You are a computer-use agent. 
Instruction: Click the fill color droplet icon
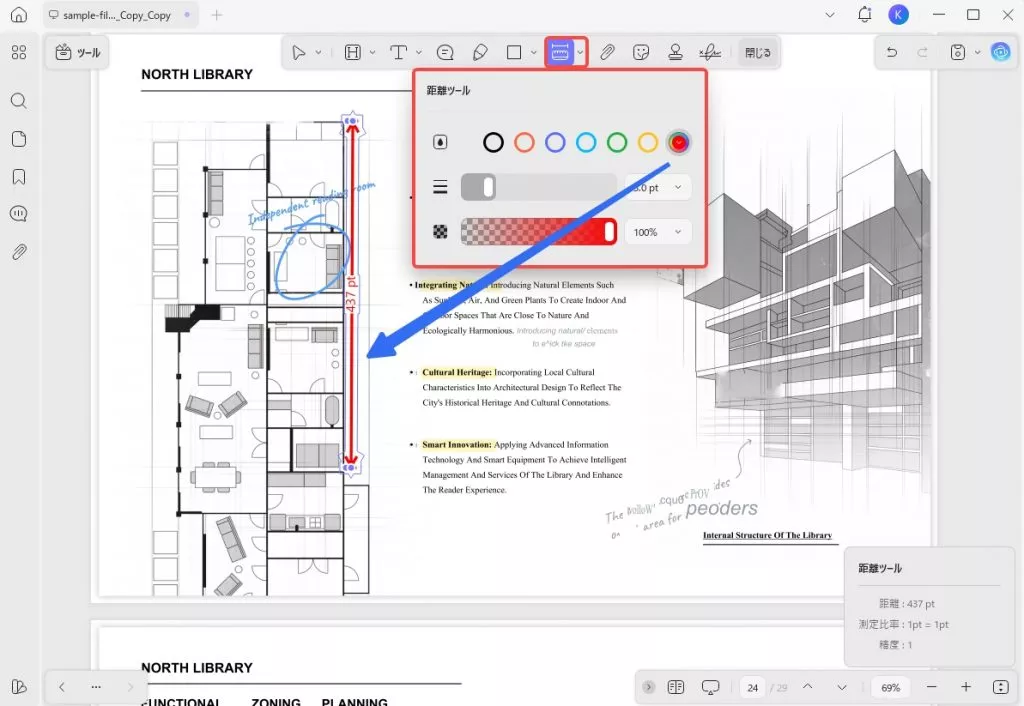[440, 142]
